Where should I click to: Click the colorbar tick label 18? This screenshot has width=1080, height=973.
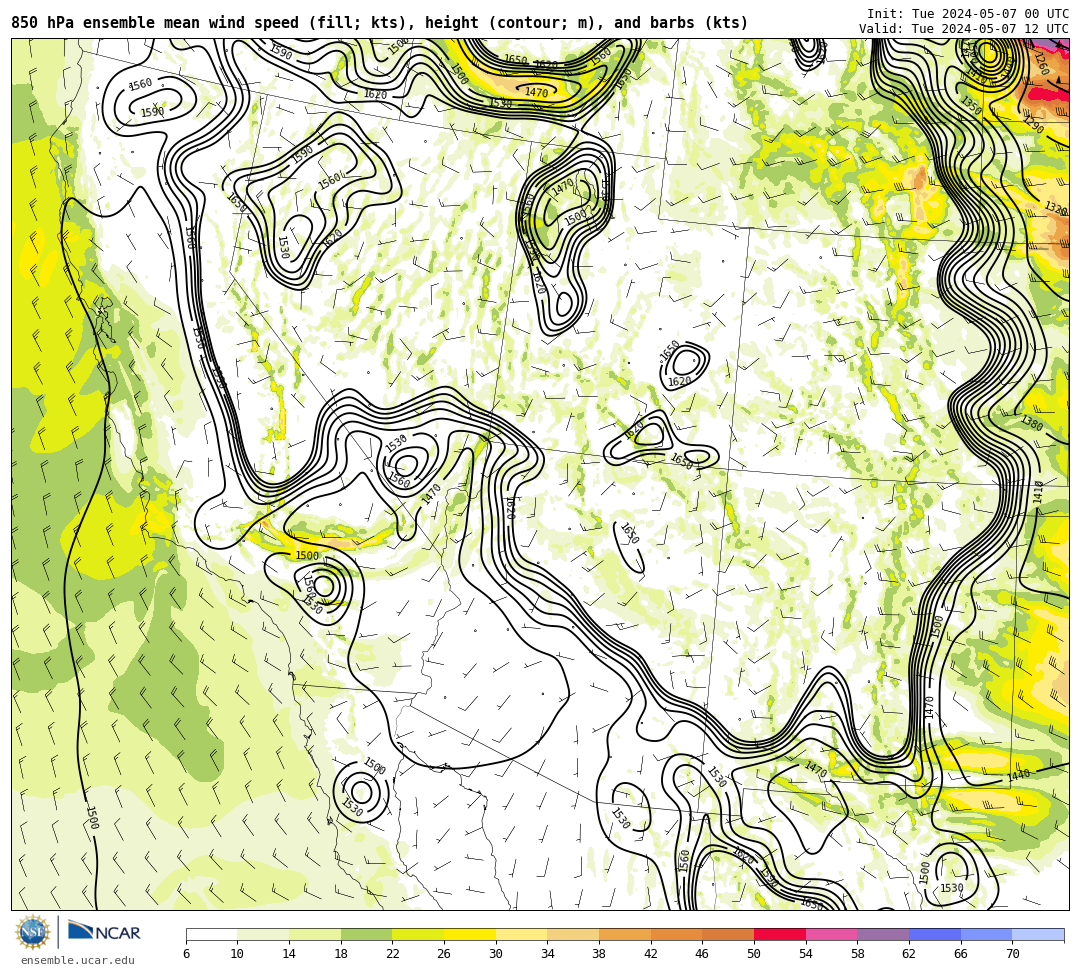point(341,954)
